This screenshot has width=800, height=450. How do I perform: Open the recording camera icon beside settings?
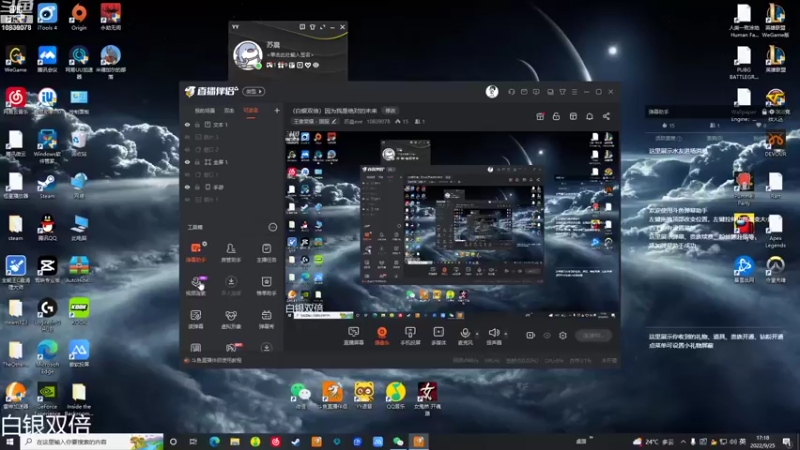coord(531,335)
